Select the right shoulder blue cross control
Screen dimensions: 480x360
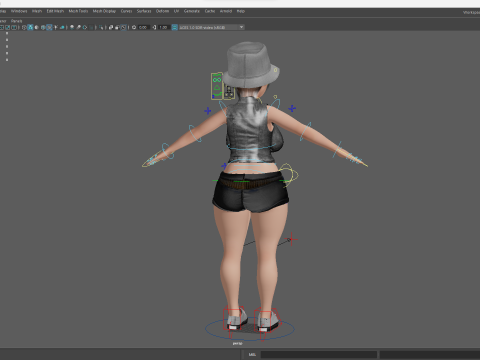[x=292, y=108]
